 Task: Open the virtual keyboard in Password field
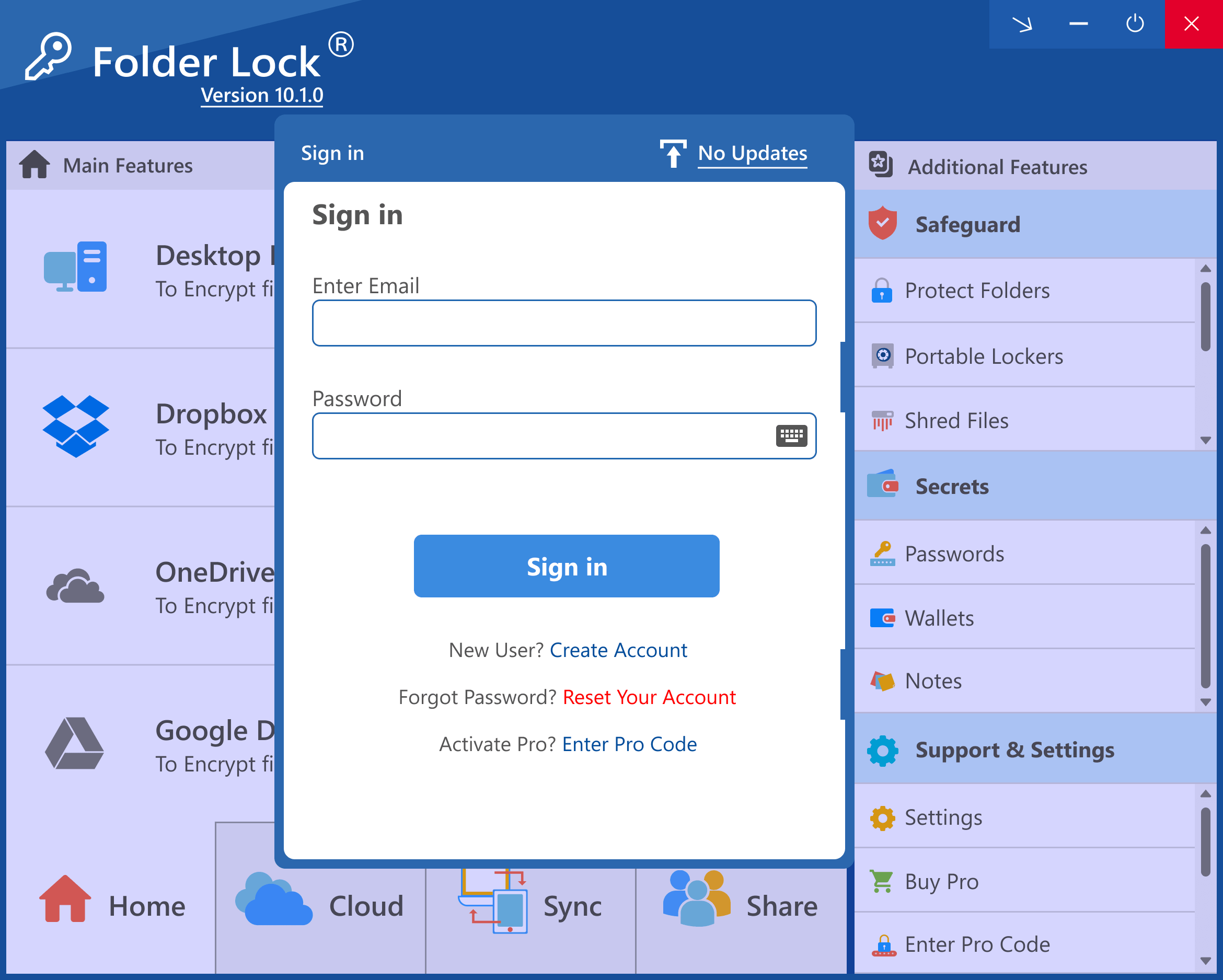[791, 435]
